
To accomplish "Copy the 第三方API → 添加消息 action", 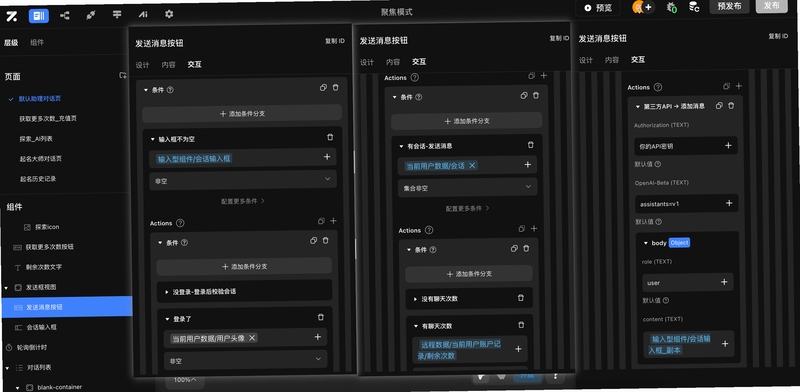I will [719, 105].
